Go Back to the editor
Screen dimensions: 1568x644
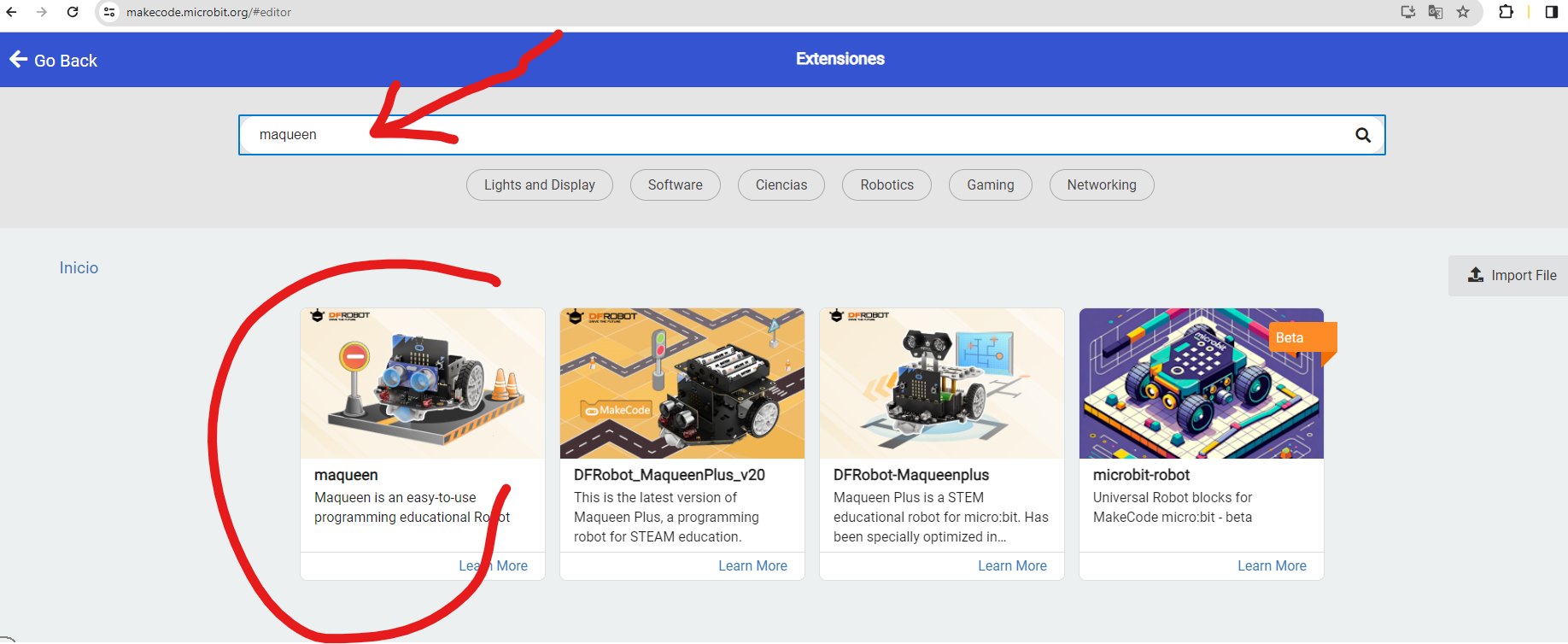point(54,60)
